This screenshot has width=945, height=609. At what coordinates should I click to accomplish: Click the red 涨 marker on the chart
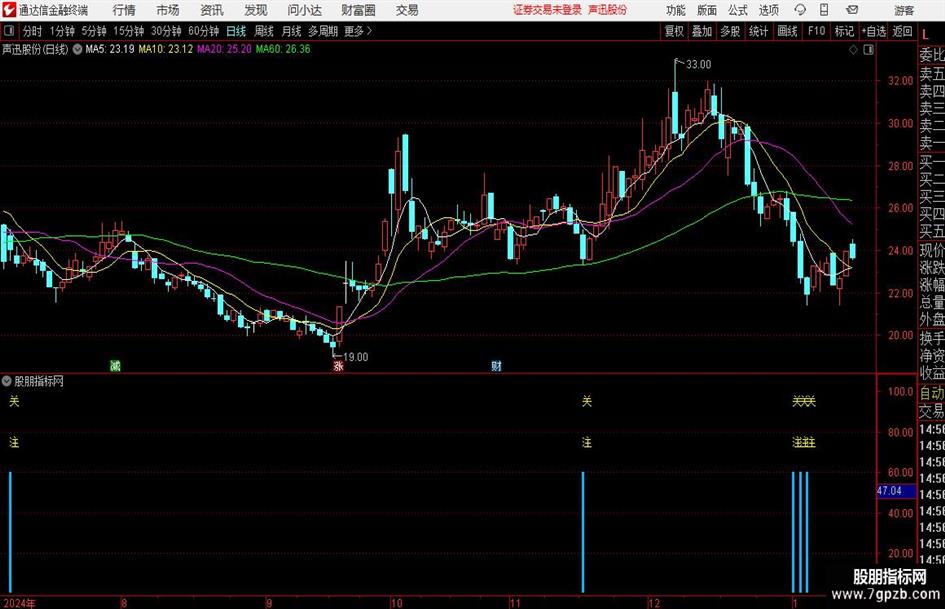coord(338,365)
